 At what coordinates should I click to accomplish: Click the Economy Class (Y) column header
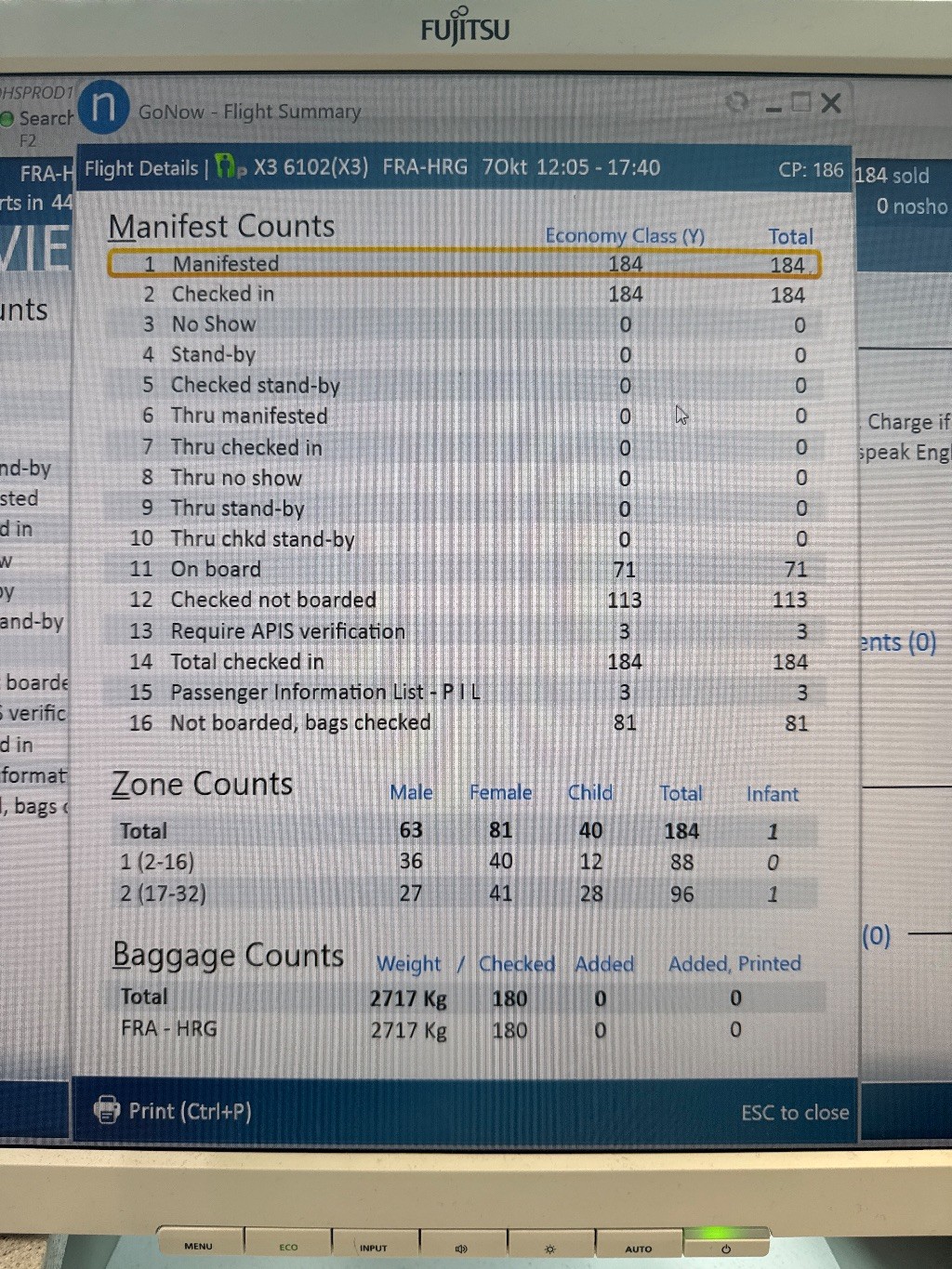click(624, 236)
